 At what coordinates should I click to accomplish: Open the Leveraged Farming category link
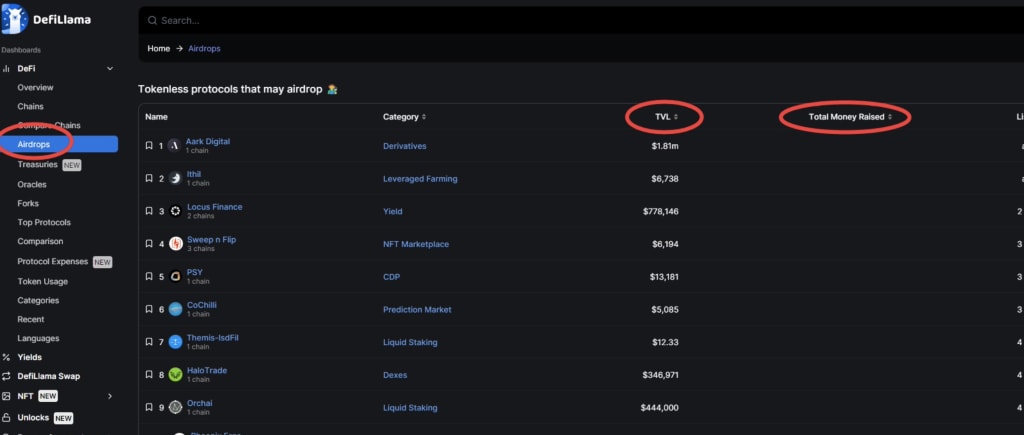point(420,178)
